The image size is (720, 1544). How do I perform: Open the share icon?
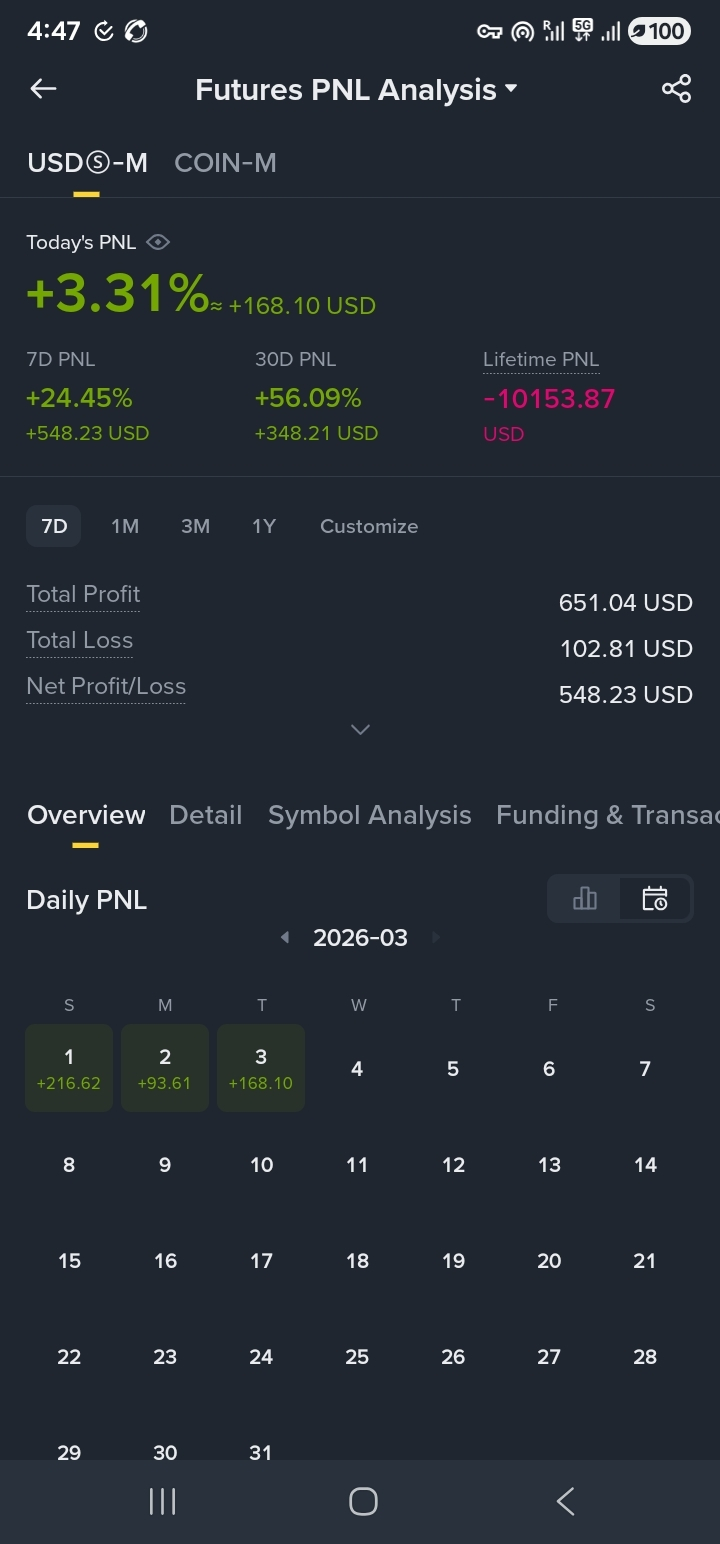[x=676, y=89]
